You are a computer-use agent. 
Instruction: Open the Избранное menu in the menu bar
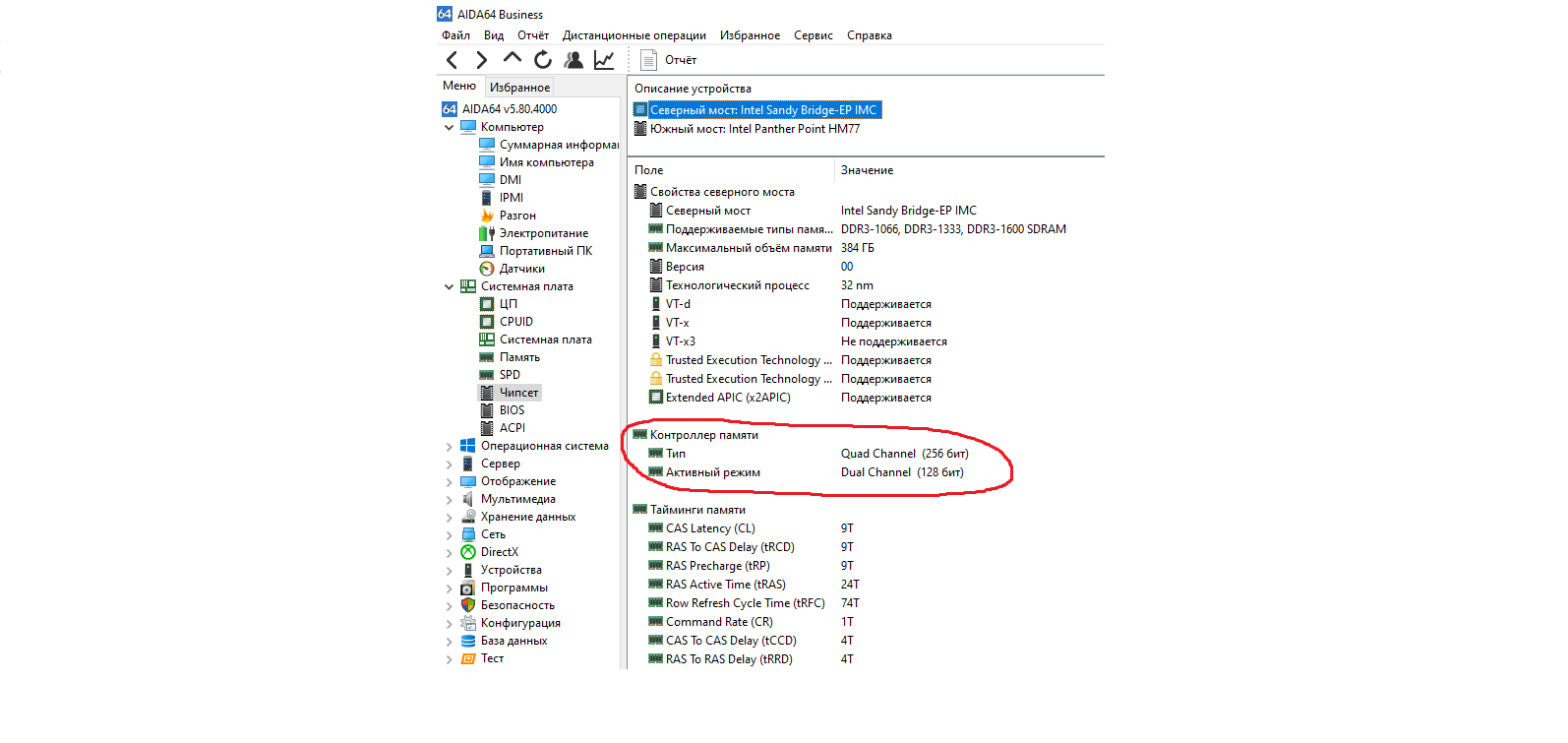tap(750, 35)
